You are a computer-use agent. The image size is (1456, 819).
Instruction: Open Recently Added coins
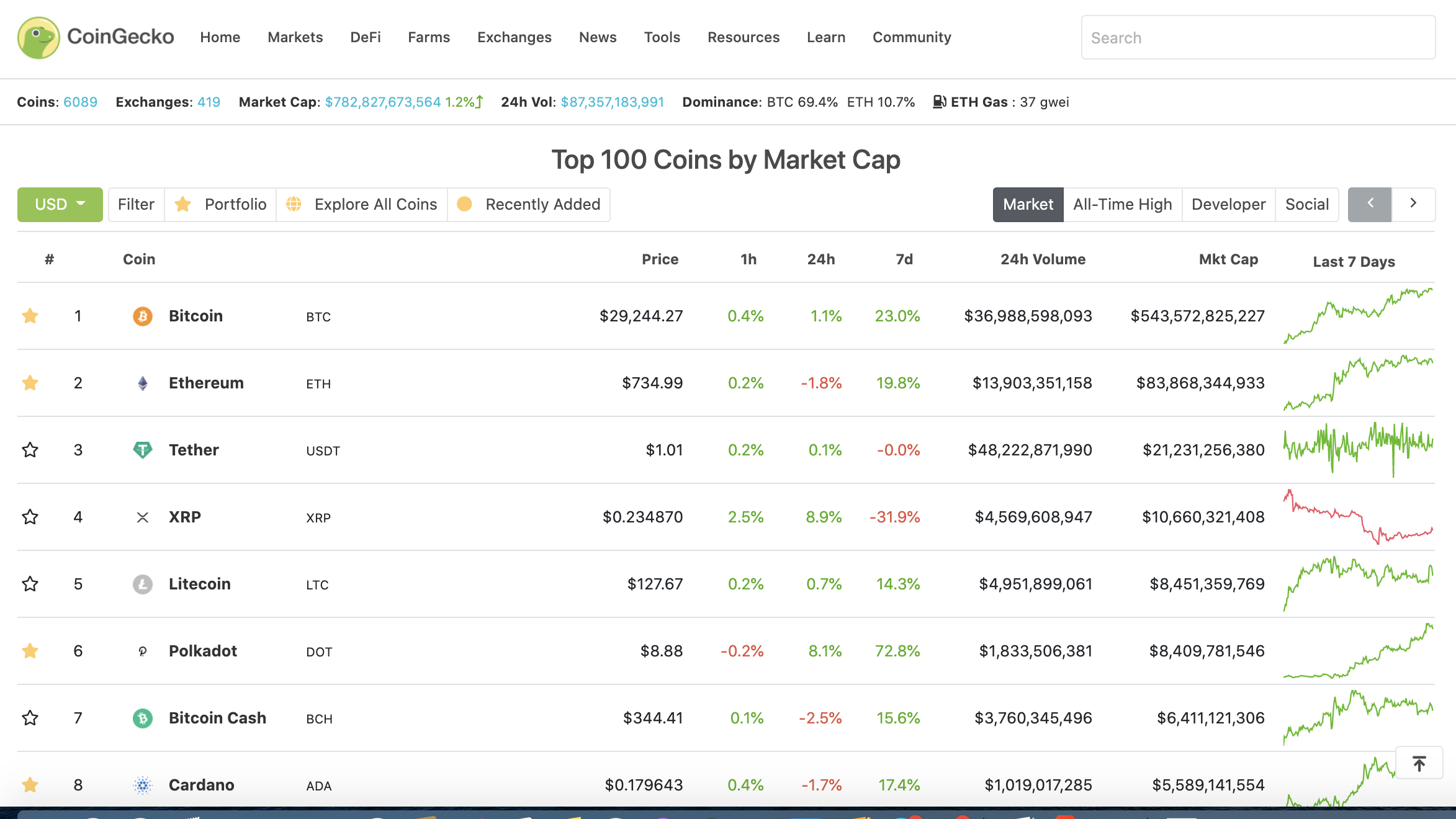(x=529, y=205)
